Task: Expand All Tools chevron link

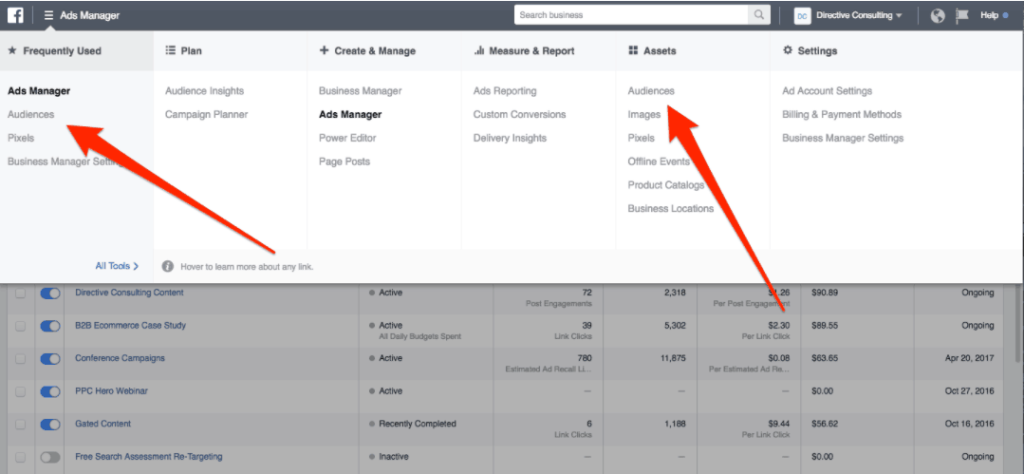Action: [x=117, y=266]
